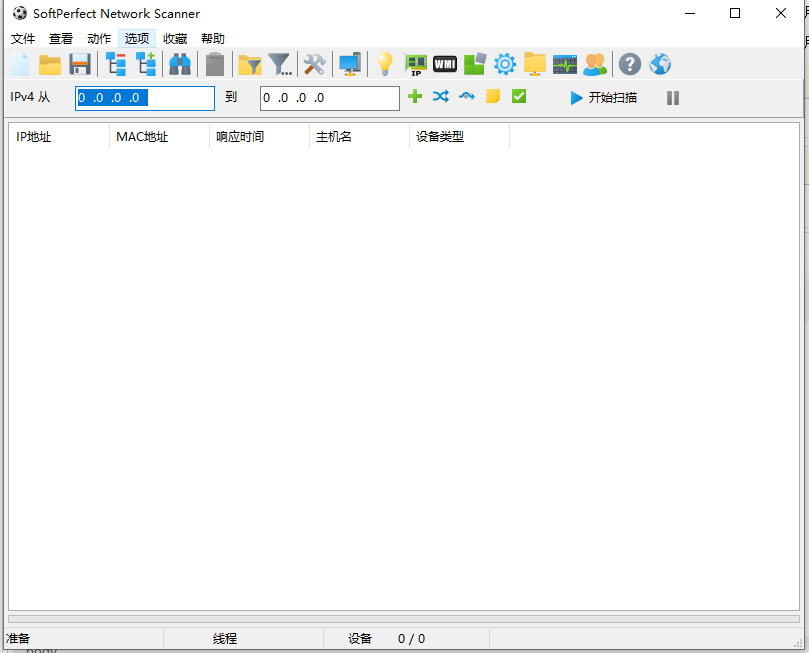Image resolution: width=809 pixels, height=653 pixels.
Task: Sort by the 响应时间 column header
Action: tap(260, 137)
